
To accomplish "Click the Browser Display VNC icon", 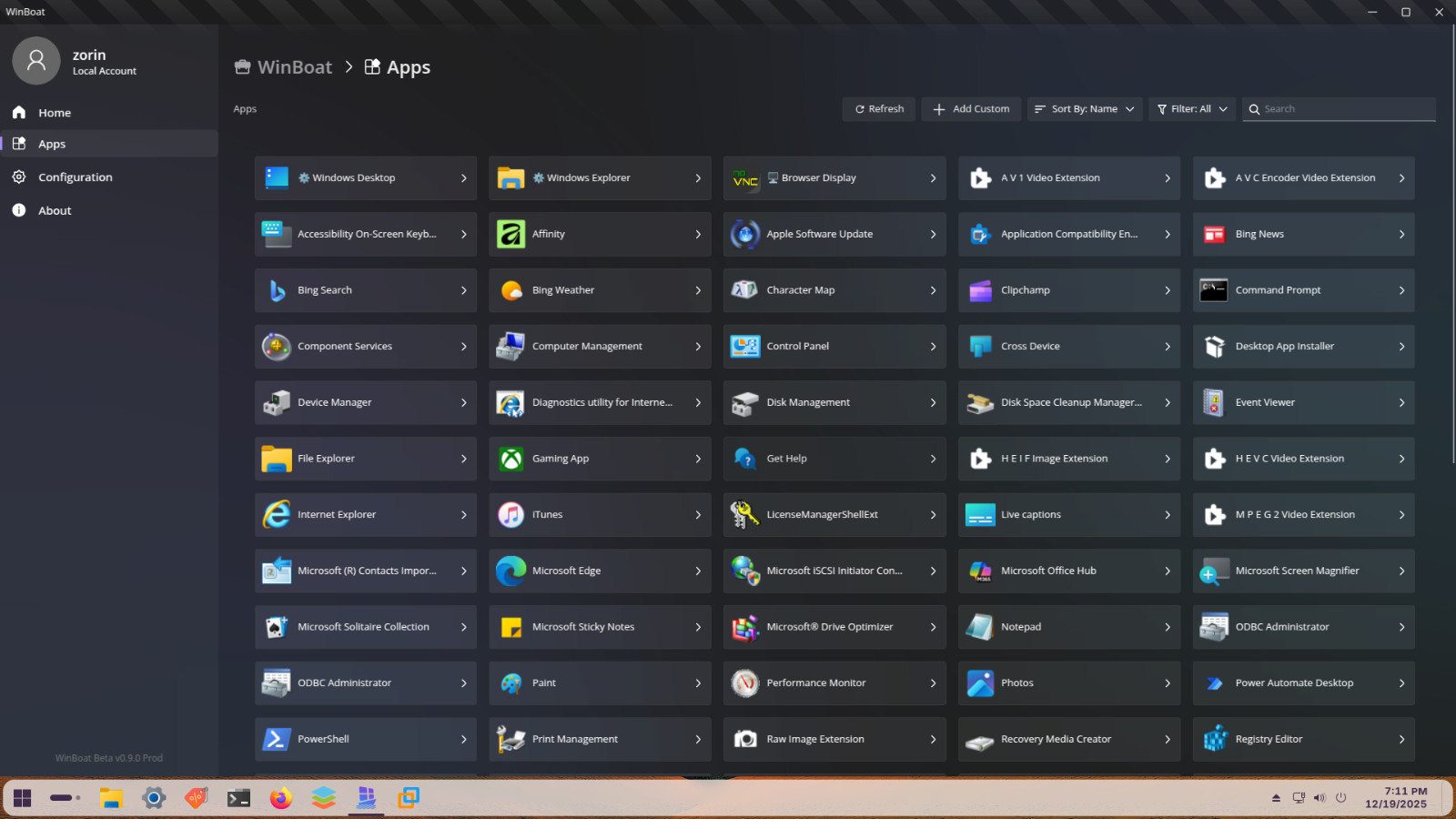I will 745,178.
